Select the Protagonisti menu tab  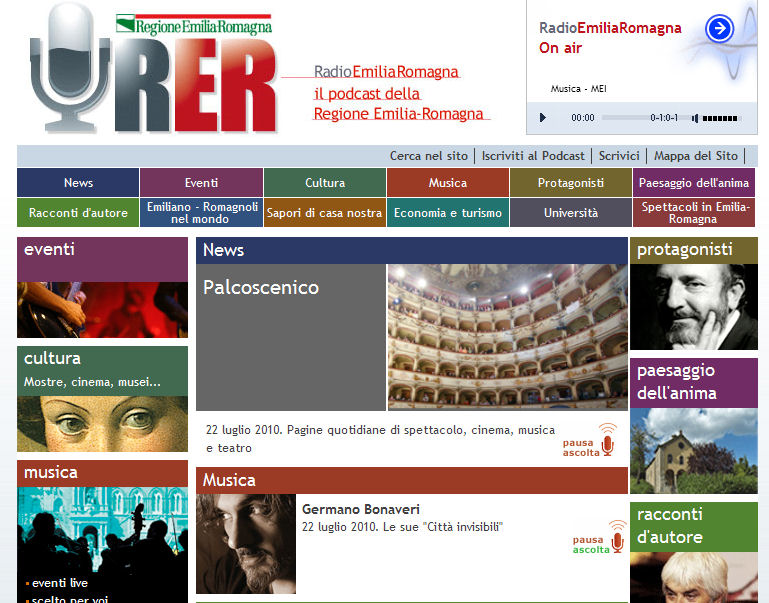pos(571,182)
